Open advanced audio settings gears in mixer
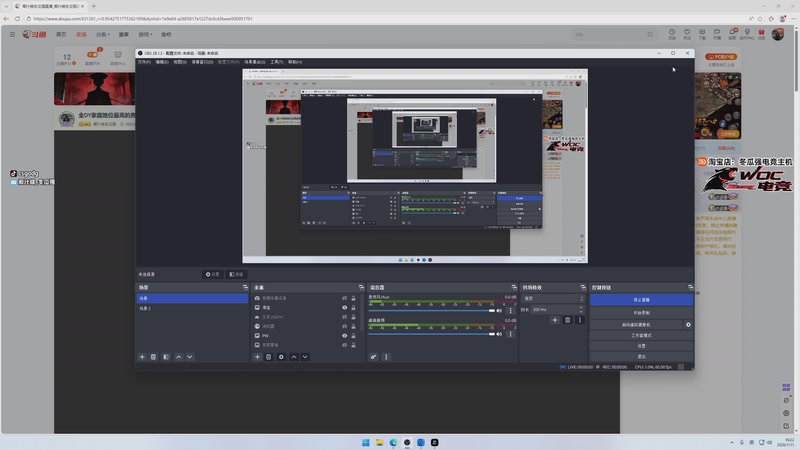 [x=374, y=357]
